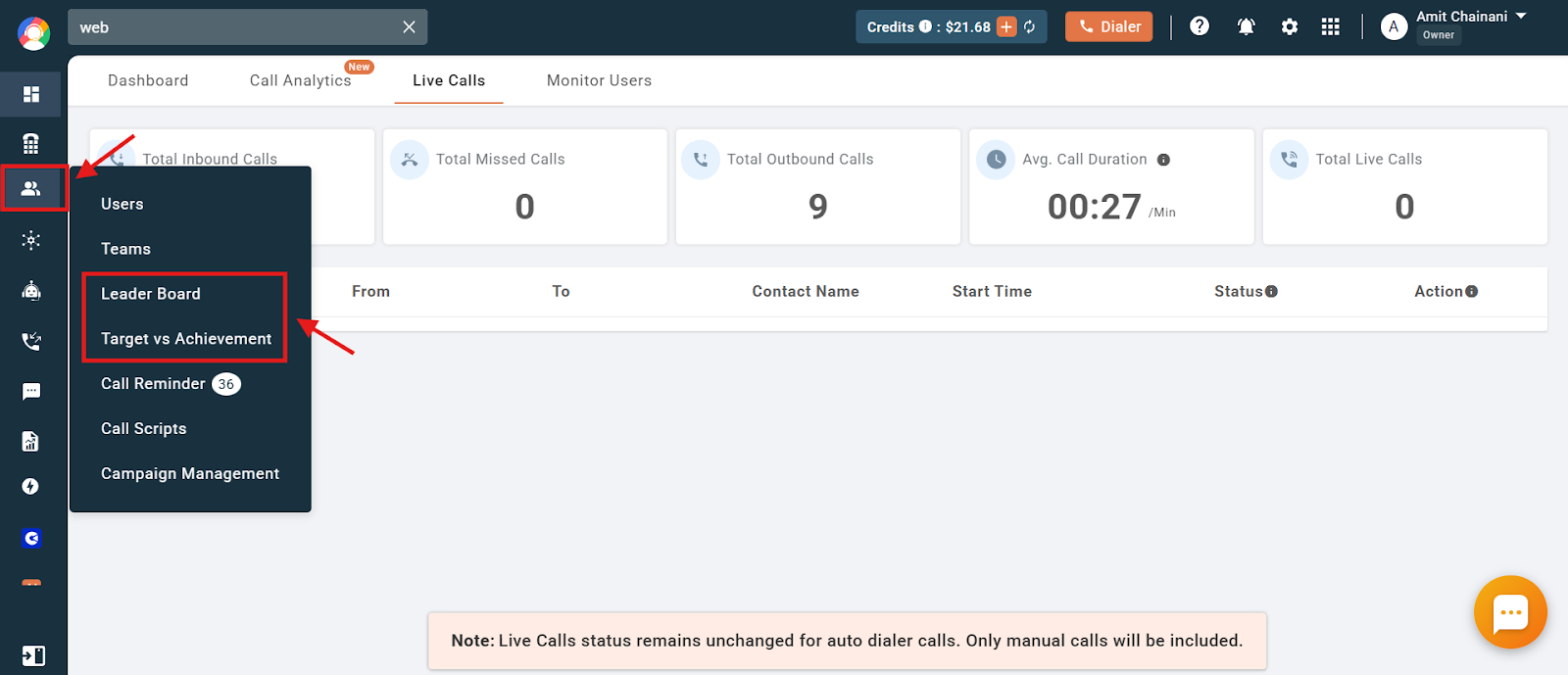
Task: Click the Avg. Call Duration card
Action: point(1111,187)
